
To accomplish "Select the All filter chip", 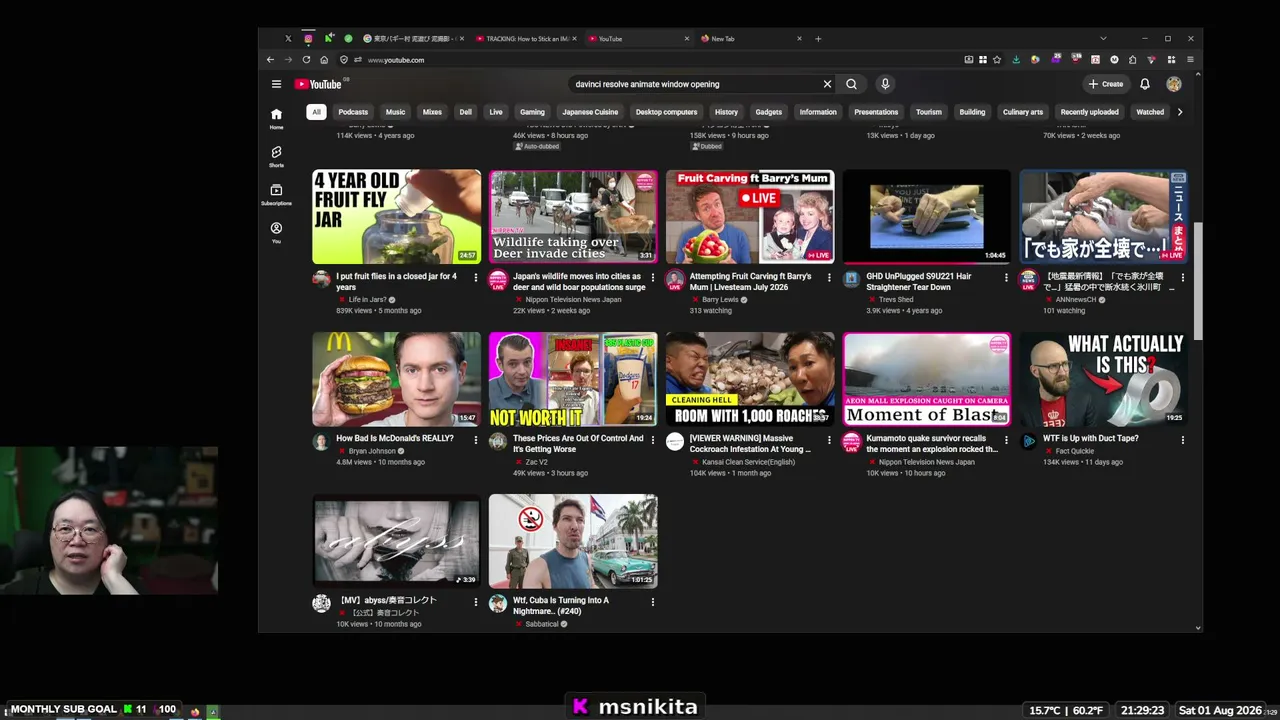I will tap(316, 112).
